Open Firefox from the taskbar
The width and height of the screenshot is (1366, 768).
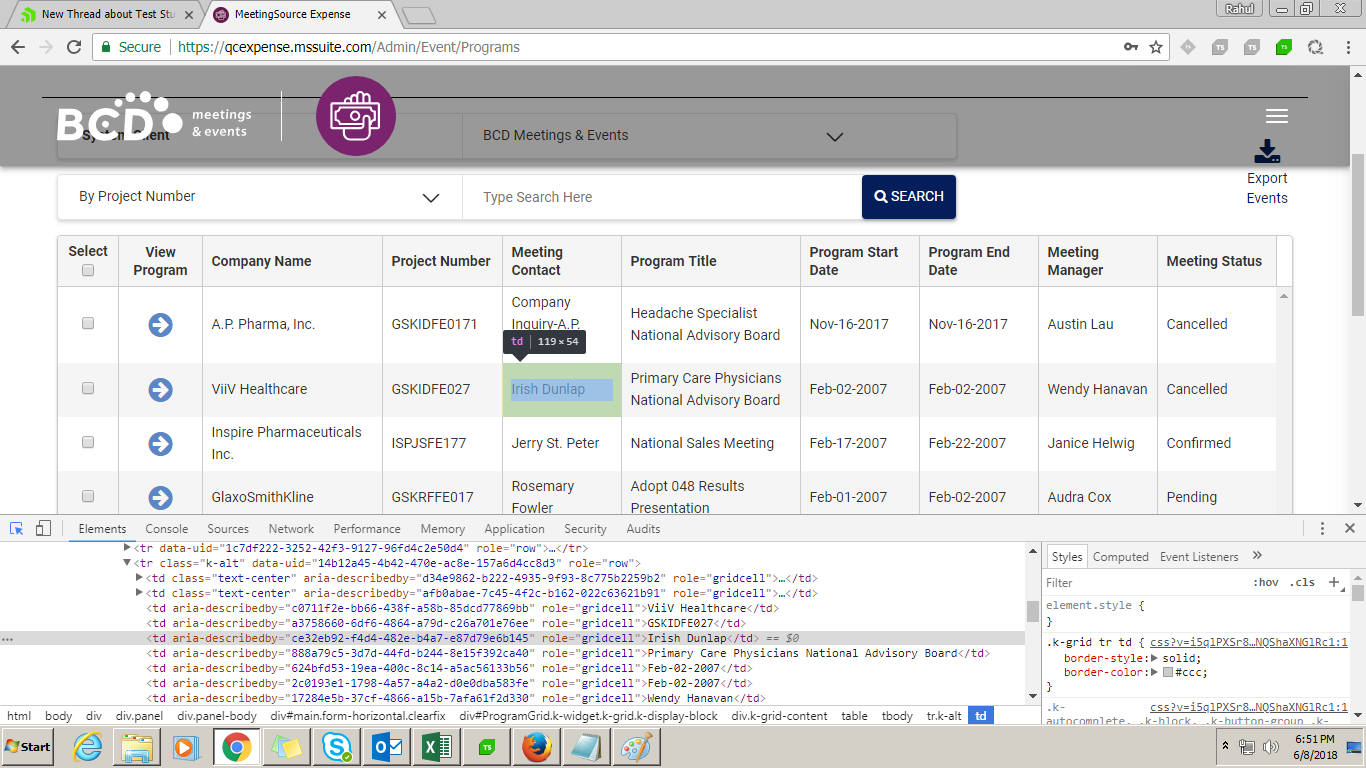click(x=537, y=747)
